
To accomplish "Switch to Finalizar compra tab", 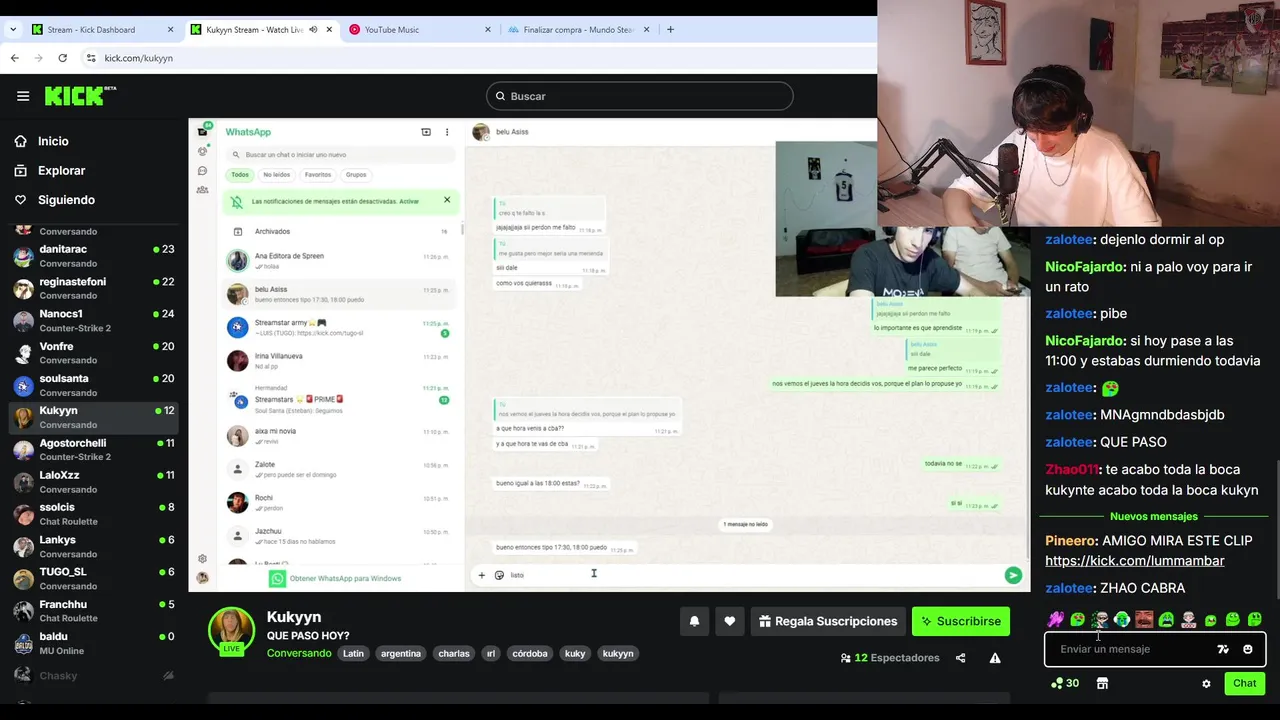I will tap(578, 29).
